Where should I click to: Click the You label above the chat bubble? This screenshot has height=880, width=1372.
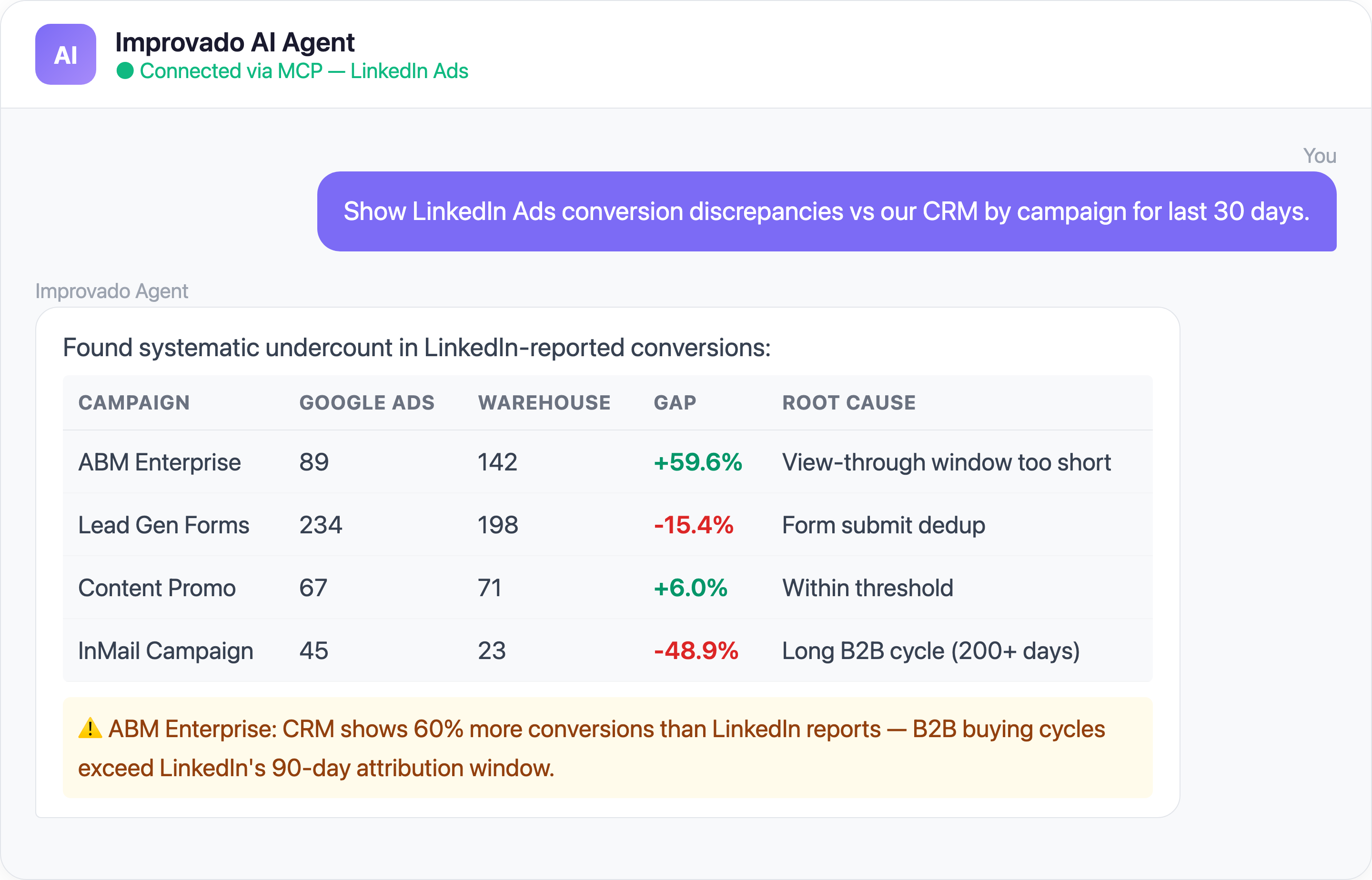(1320, 156)
